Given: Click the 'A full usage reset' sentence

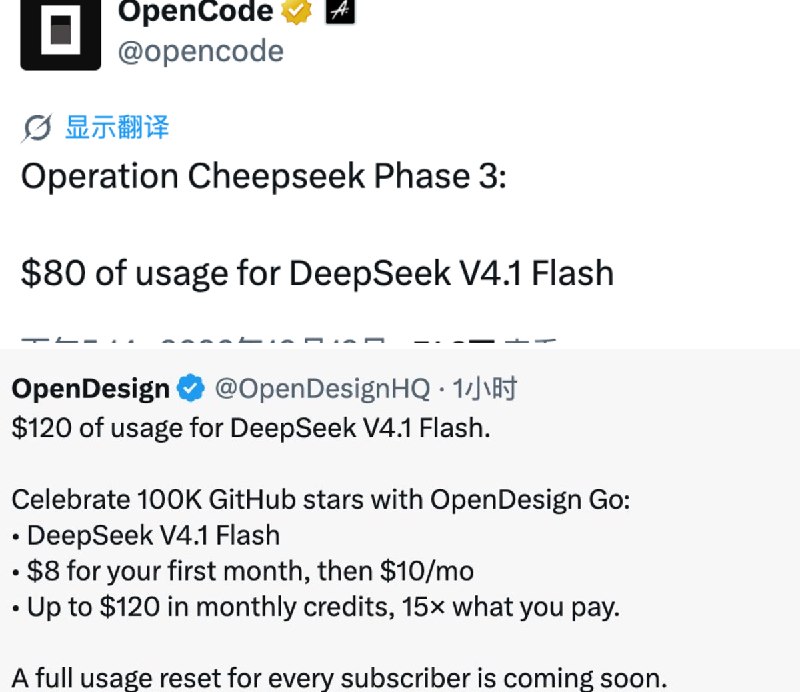Looking at the screenshot, I should click(340, 678).
